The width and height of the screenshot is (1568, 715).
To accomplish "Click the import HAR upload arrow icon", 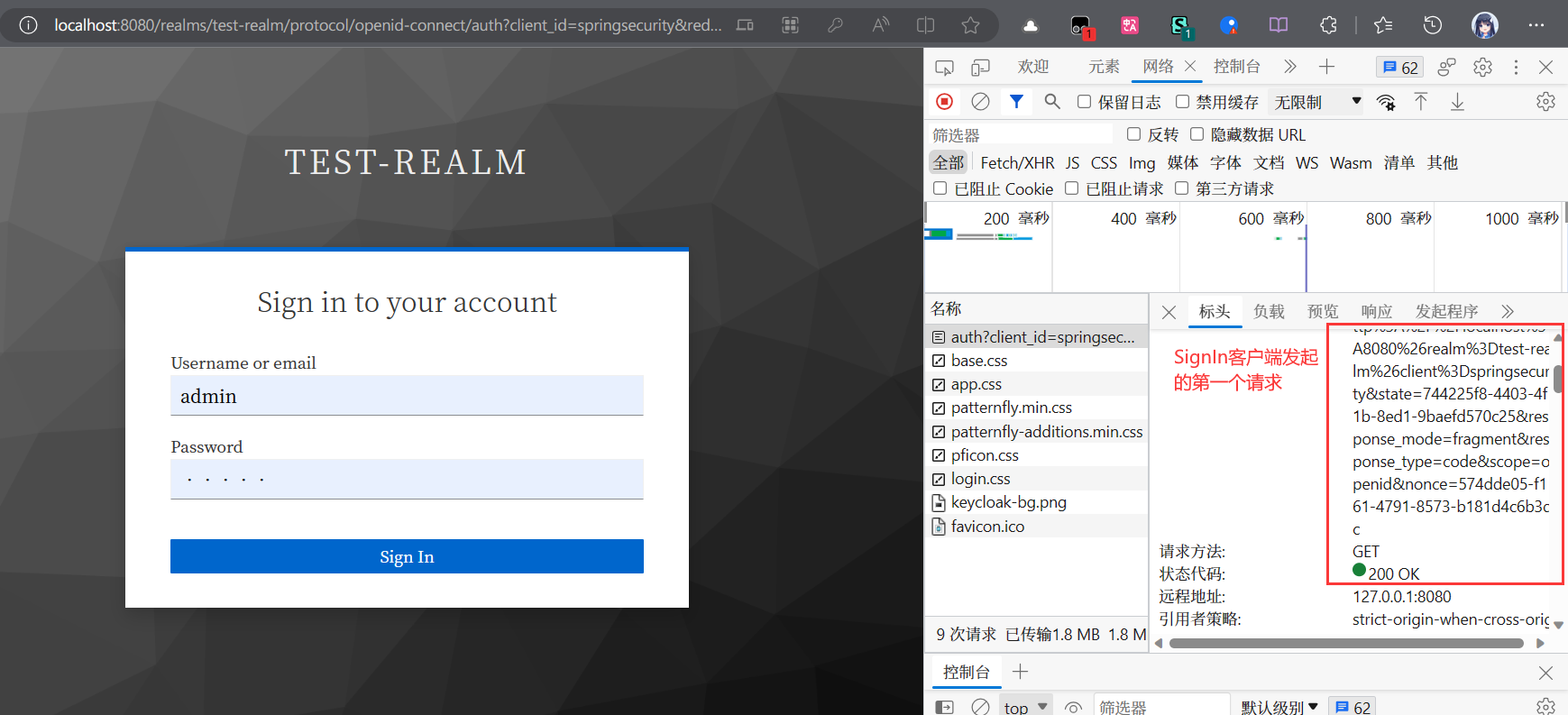I will tap(1421, 102).
